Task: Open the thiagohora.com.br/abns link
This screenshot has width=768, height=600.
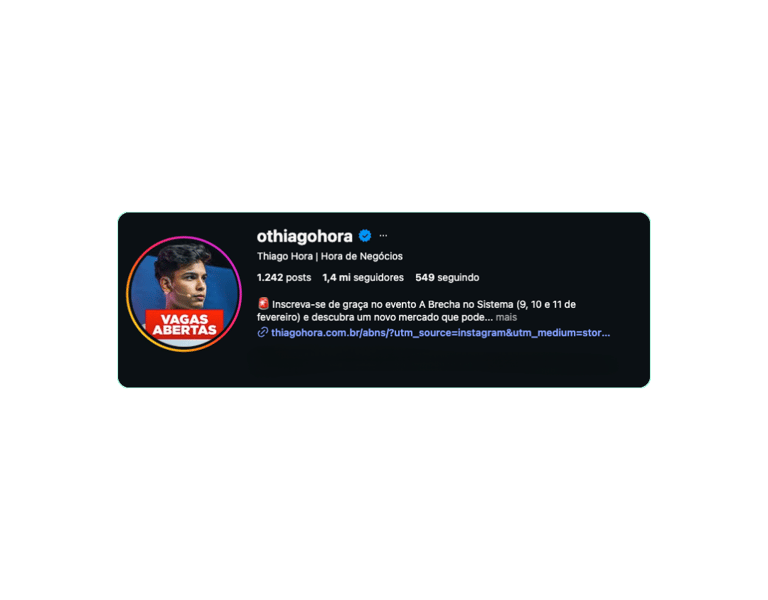Action: coord(440,333)
